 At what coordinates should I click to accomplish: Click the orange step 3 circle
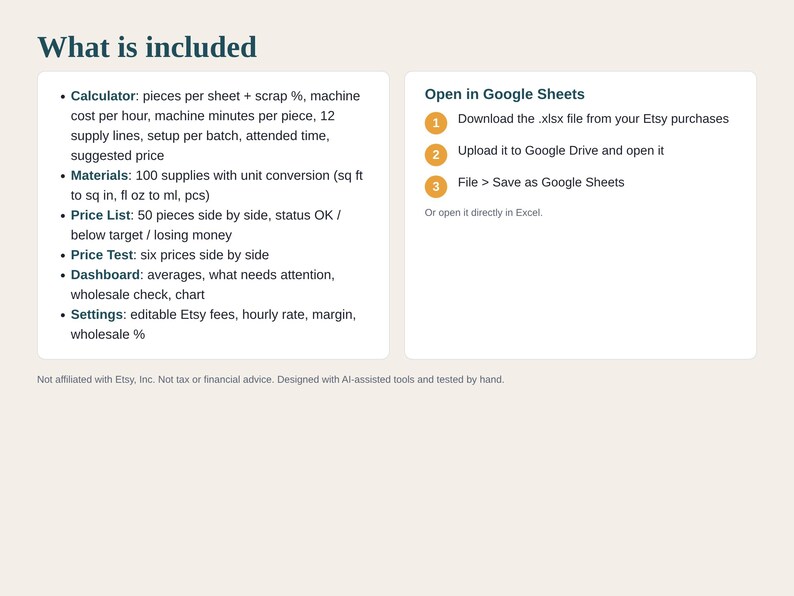click(435, 187)
